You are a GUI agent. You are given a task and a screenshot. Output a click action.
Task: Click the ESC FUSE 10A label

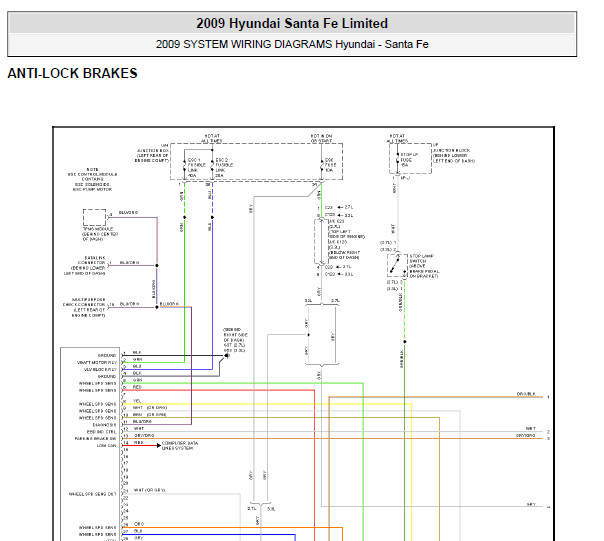[x=331, y=165]
